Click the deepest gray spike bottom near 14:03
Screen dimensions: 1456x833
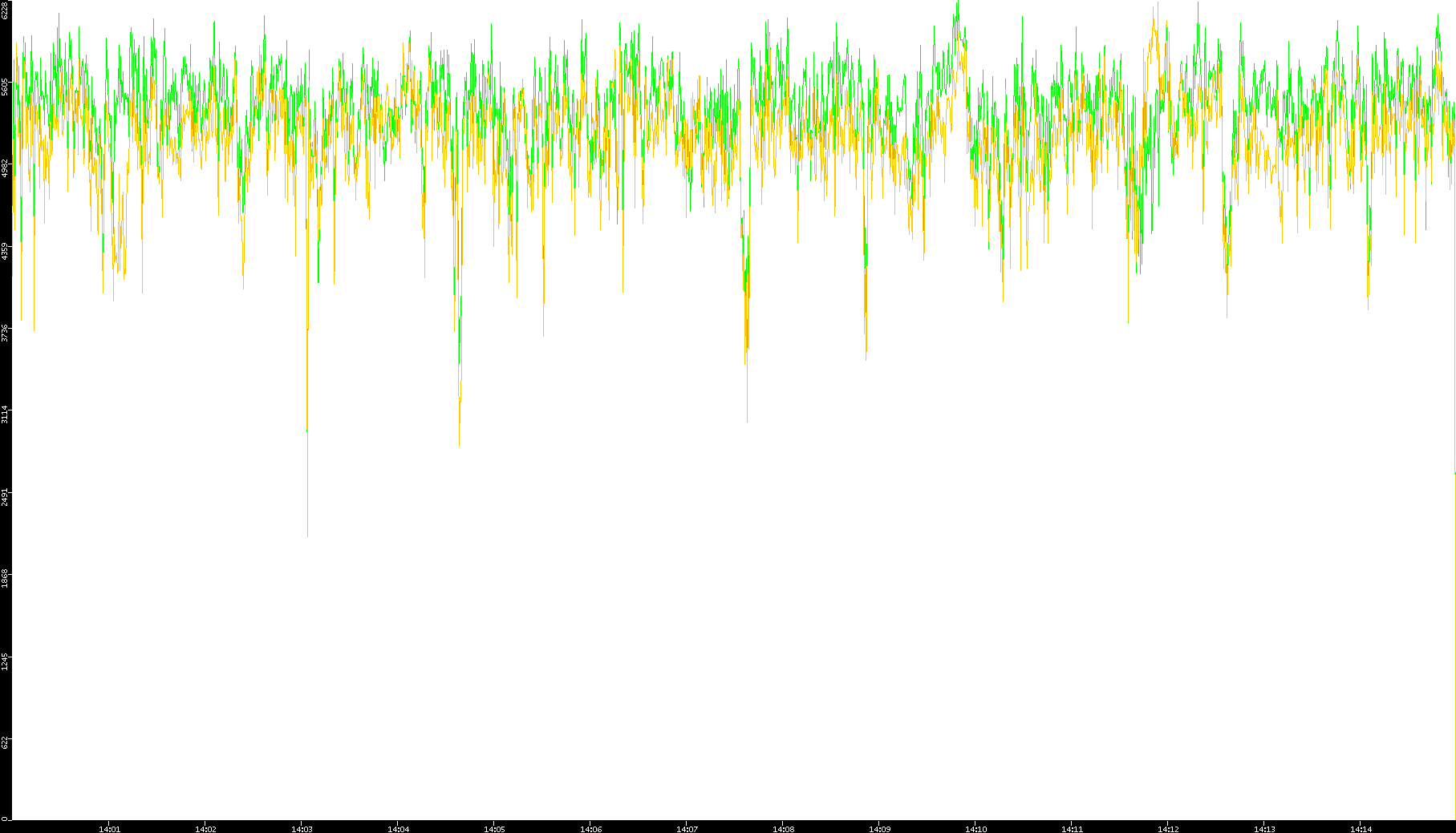pyautogui.click(x=307, y=534)
